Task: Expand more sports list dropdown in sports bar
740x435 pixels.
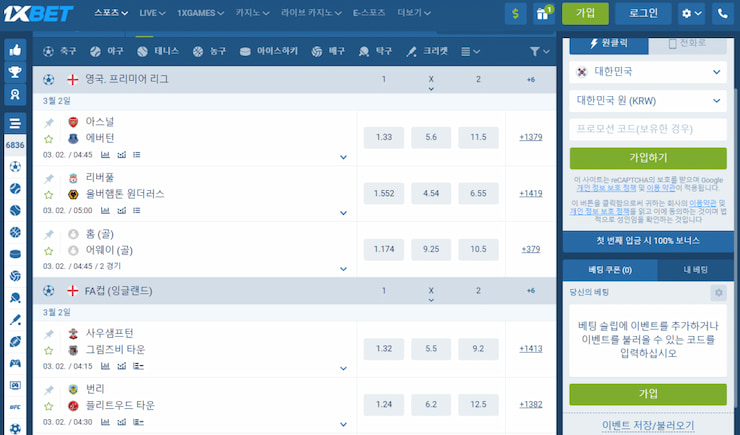Action: click(470, 51)
